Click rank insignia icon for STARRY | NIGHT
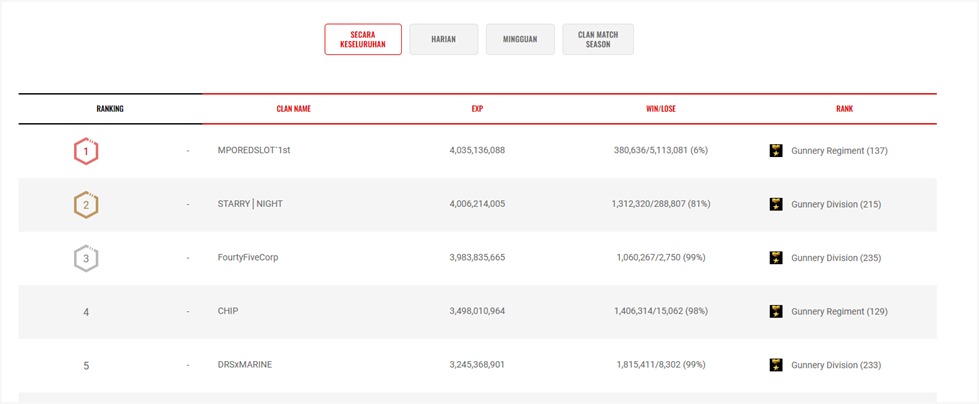Viewport: 979px width, 404px height. [x=775, y=204]
